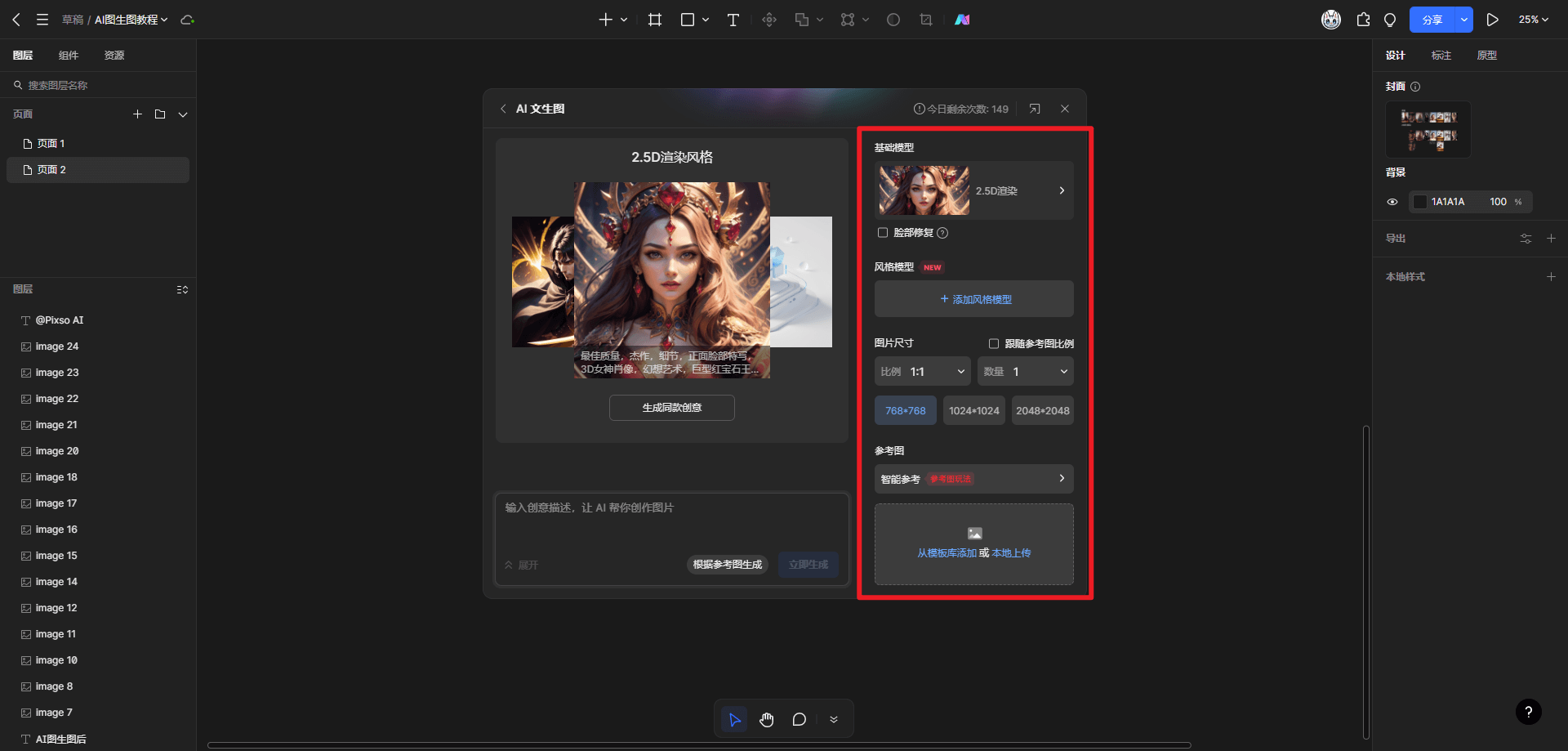This screenshot has width=1568, height=751.
Task: Open the share button dropdown arrow
Action: point(1463,20)
